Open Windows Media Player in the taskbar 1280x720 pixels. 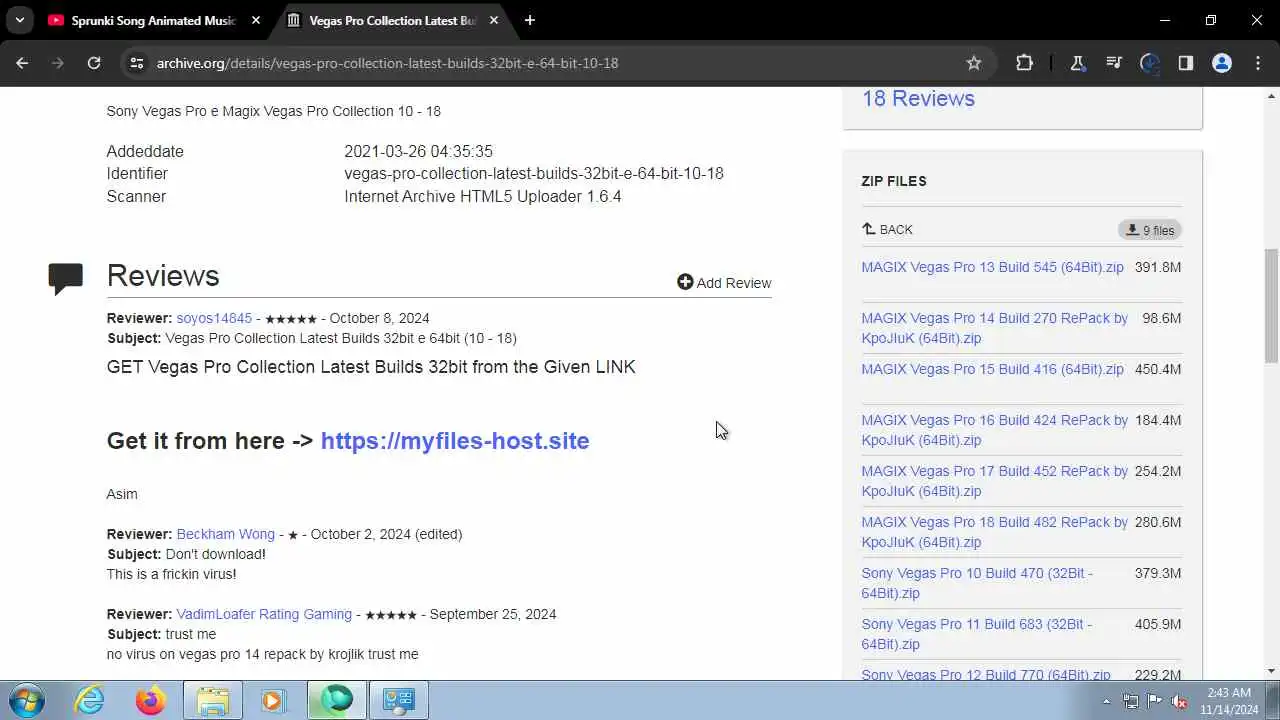(x=273, y=700)
